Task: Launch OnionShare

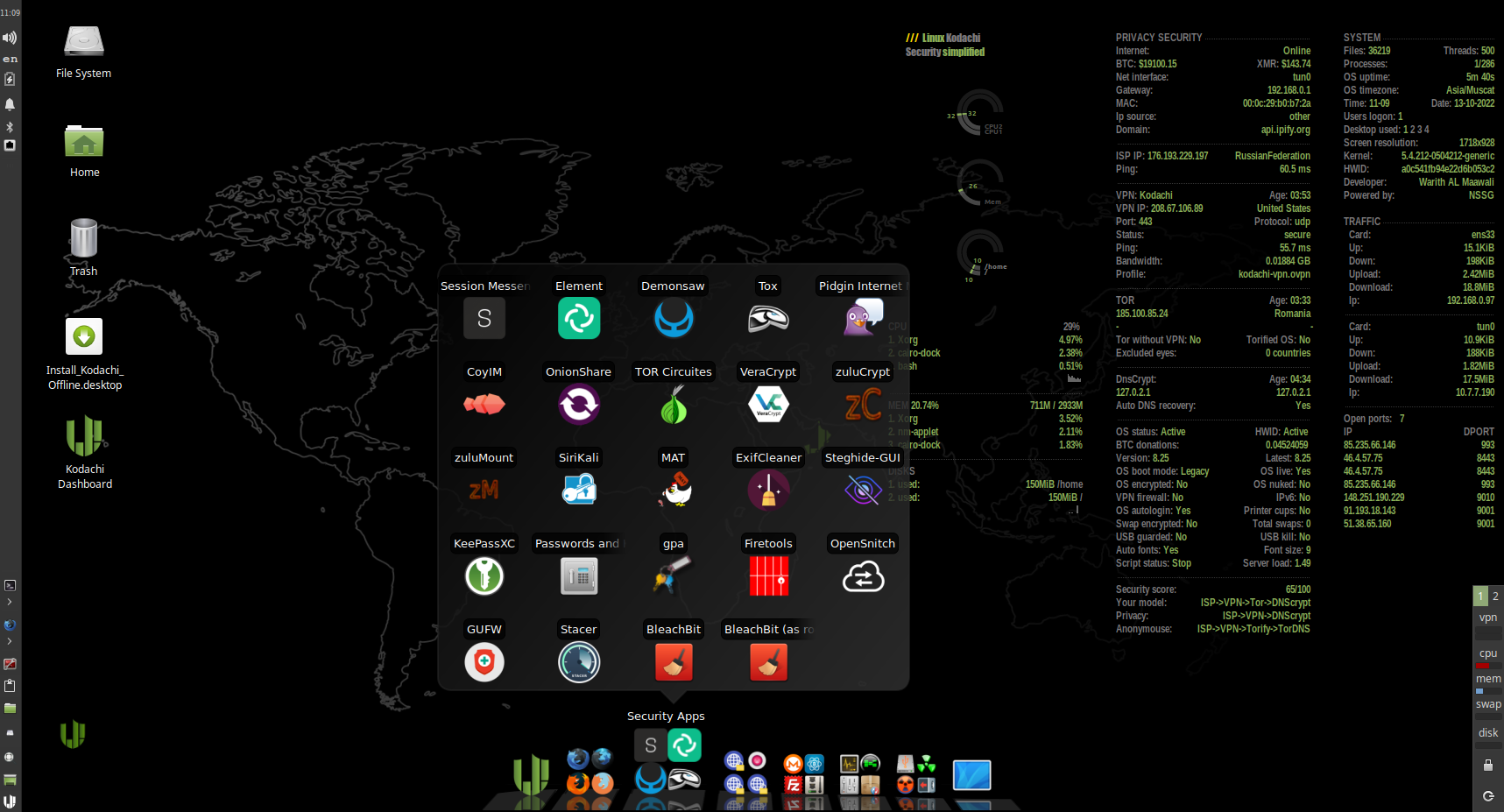Action: click(579, 404)
